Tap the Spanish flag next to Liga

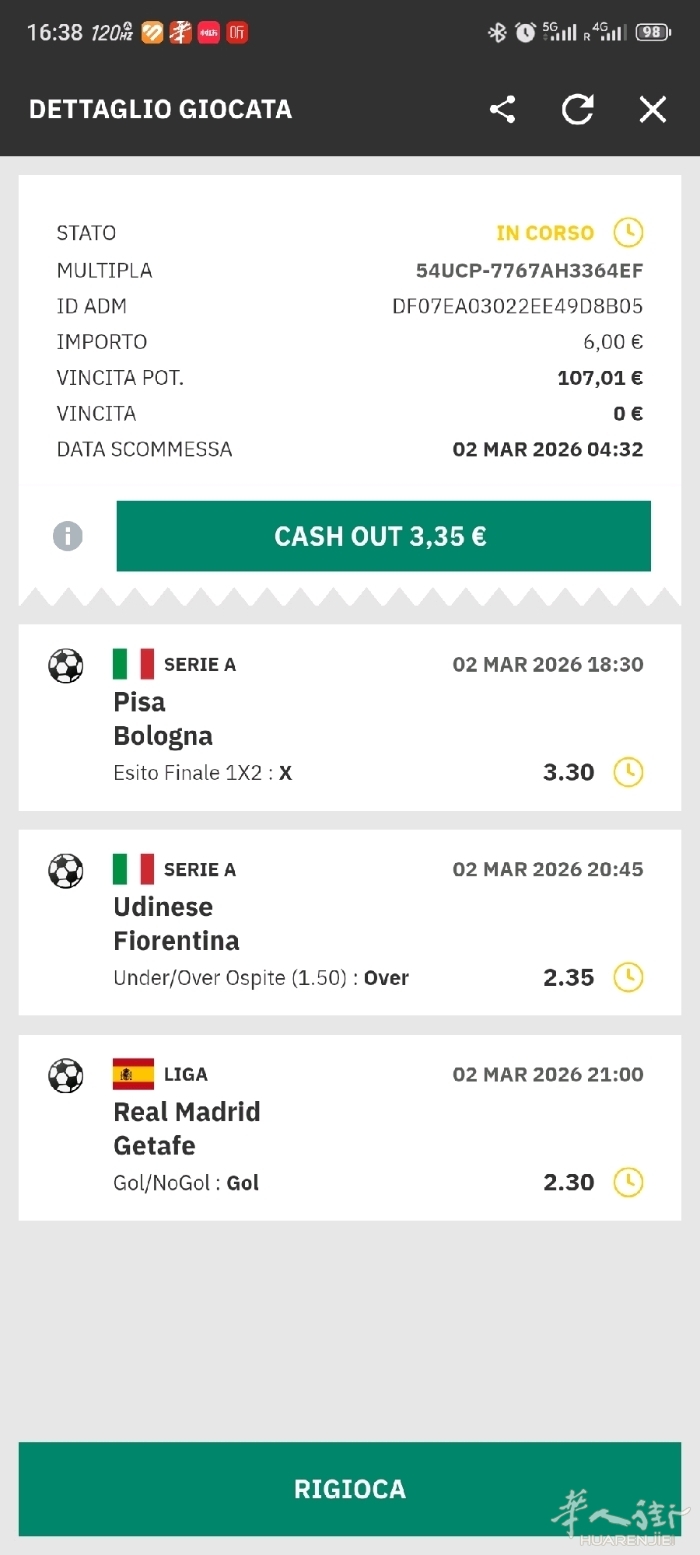tap(133, 1074)
